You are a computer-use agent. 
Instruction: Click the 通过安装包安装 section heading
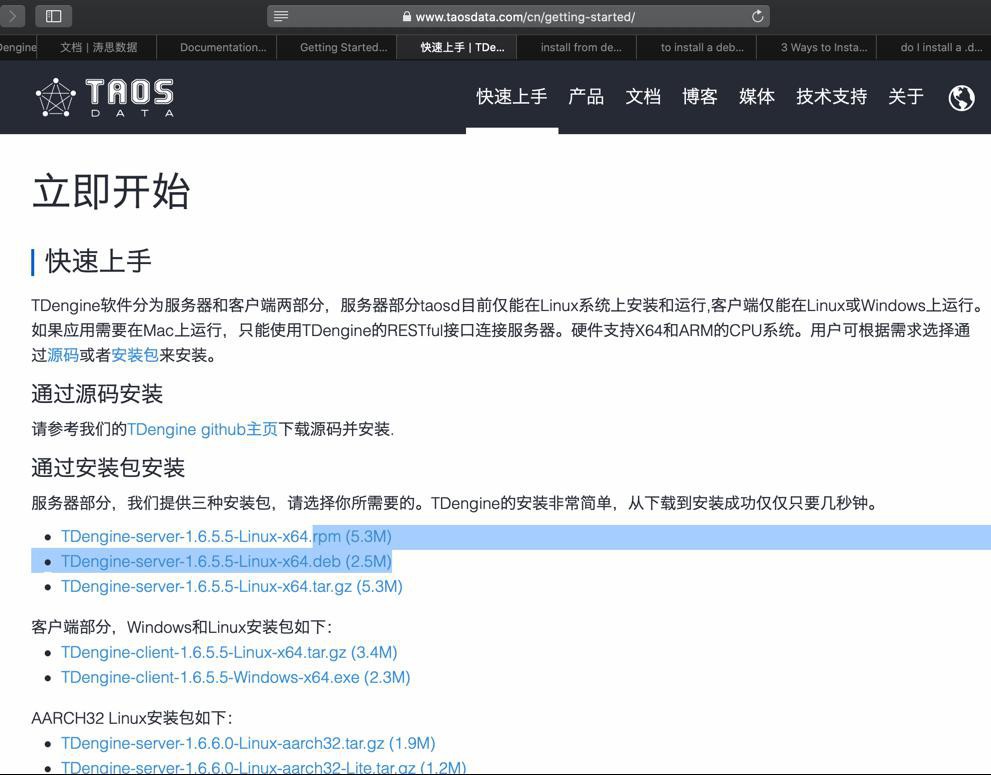pyautogui.click(x=108, y=468)
